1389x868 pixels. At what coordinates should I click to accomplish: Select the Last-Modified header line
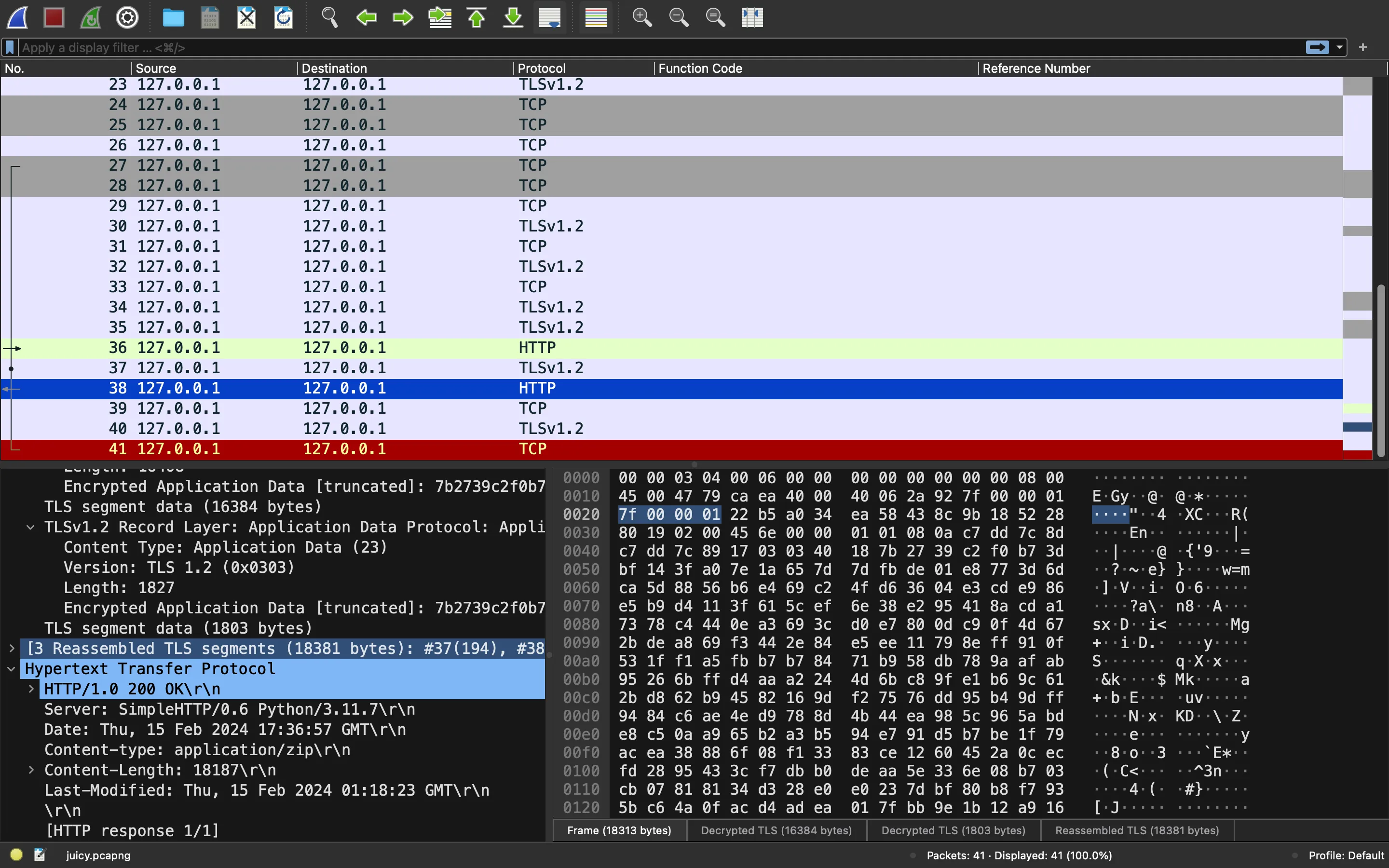(x=267, y=790)
